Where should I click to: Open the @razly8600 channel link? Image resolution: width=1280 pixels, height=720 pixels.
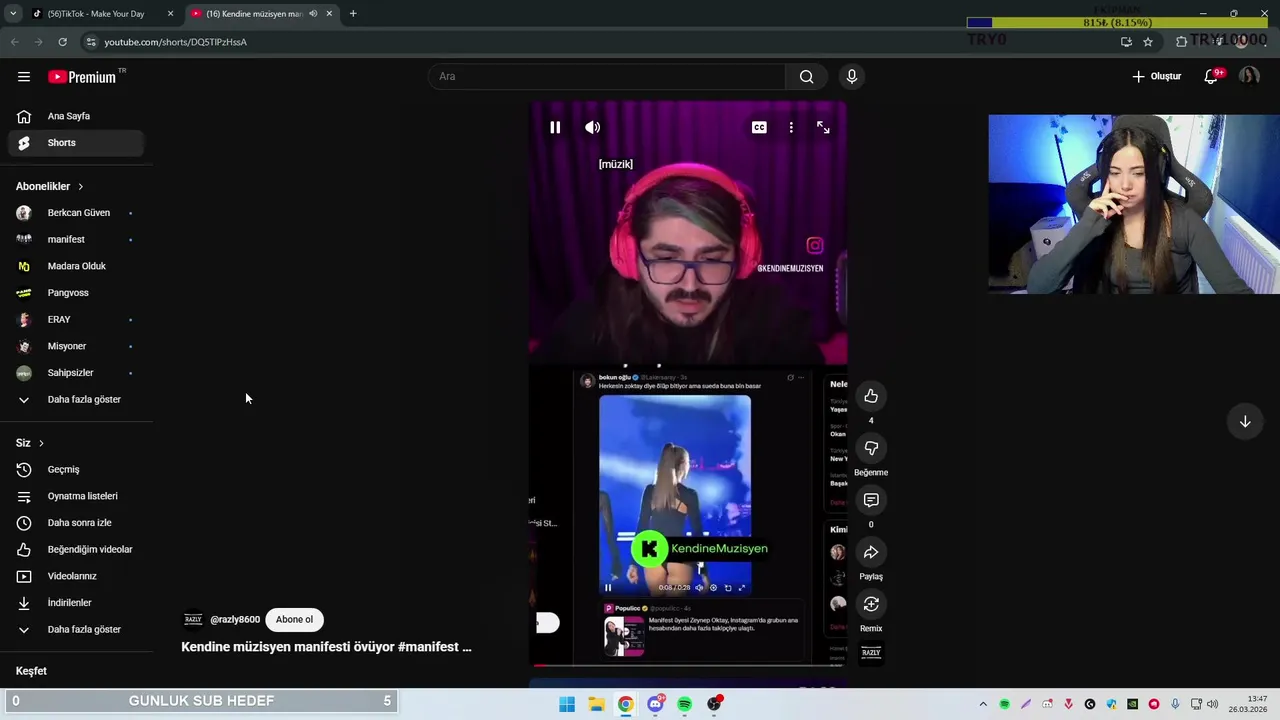(235, 619)
